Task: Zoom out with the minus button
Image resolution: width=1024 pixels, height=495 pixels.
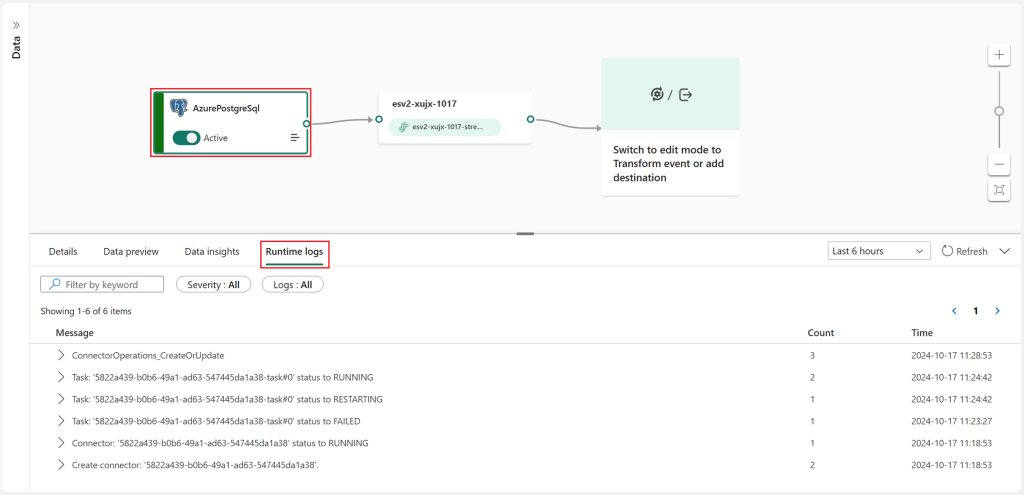Action: (999, 165)
